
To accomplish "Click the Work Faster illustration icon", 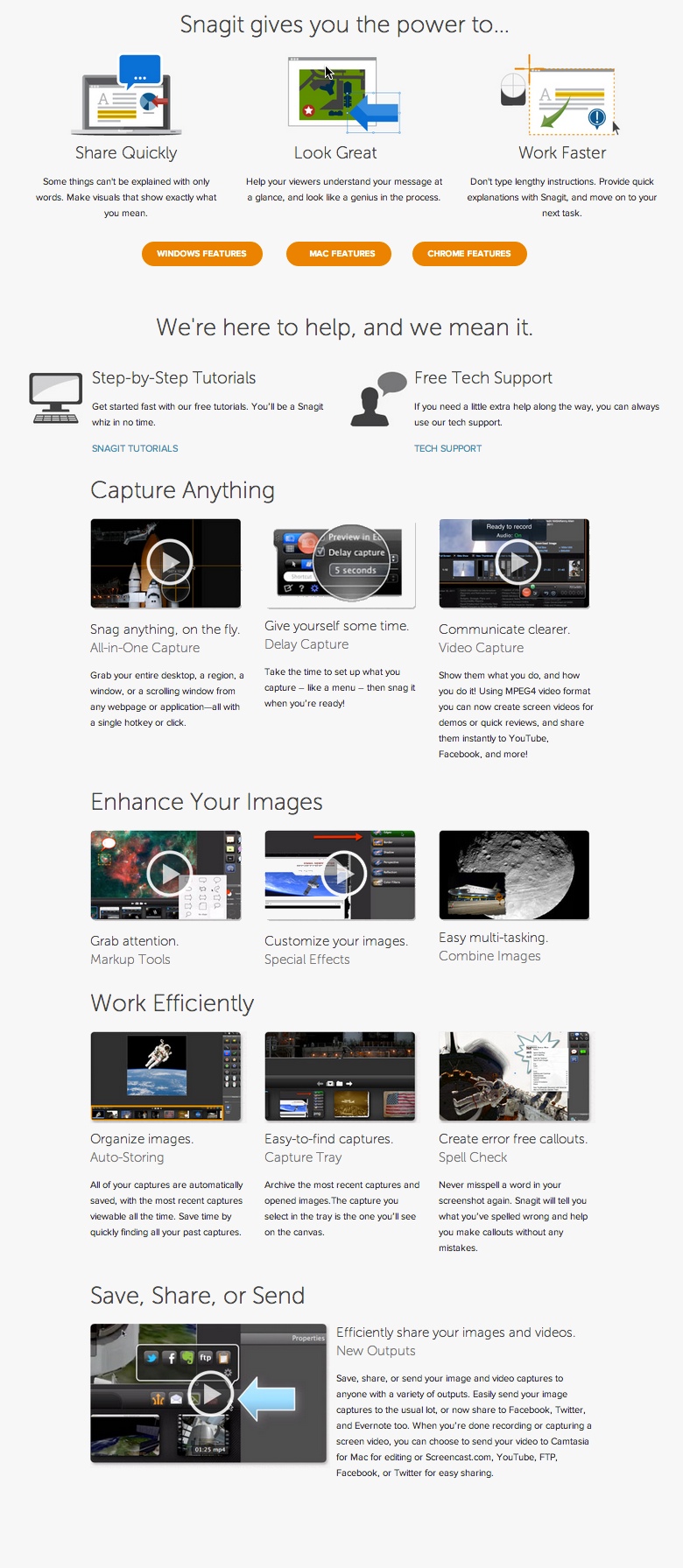I will click(x=560, y=94).
